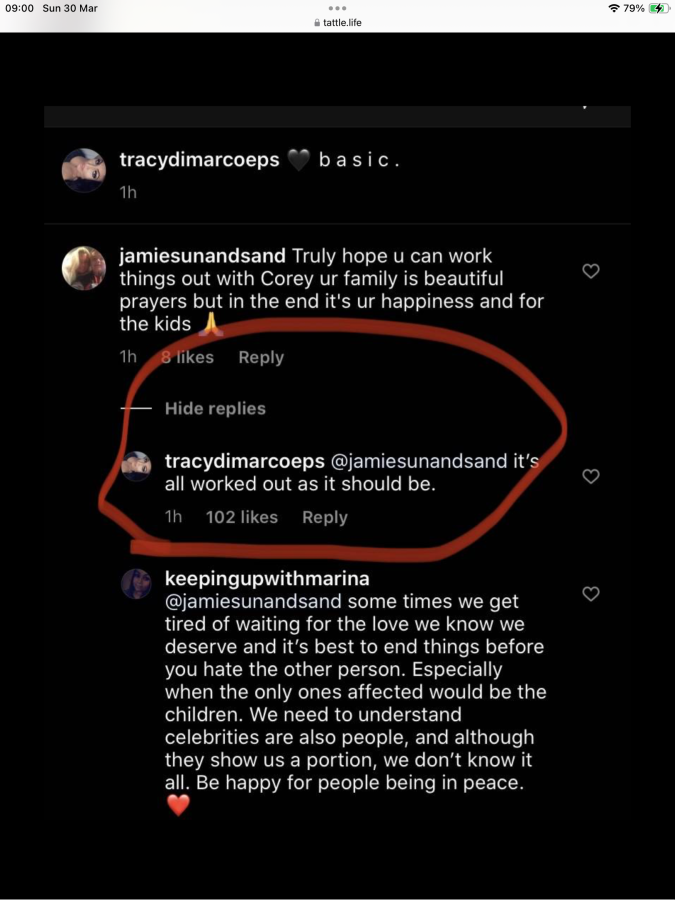Like tracydimarcoeps reply with heart icon
The width and height of the screenshot is (675, 900).
coord(591,476)
